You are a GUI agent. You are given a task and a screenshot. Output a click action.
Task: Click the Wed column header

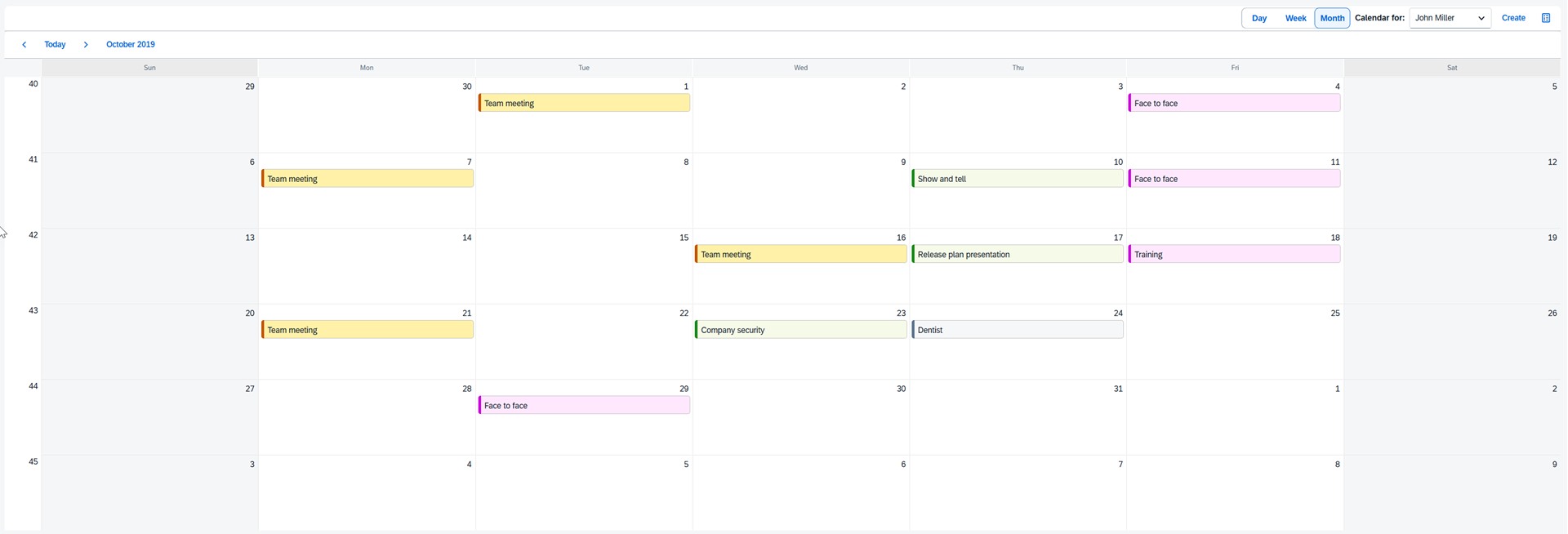click(801, 68)
